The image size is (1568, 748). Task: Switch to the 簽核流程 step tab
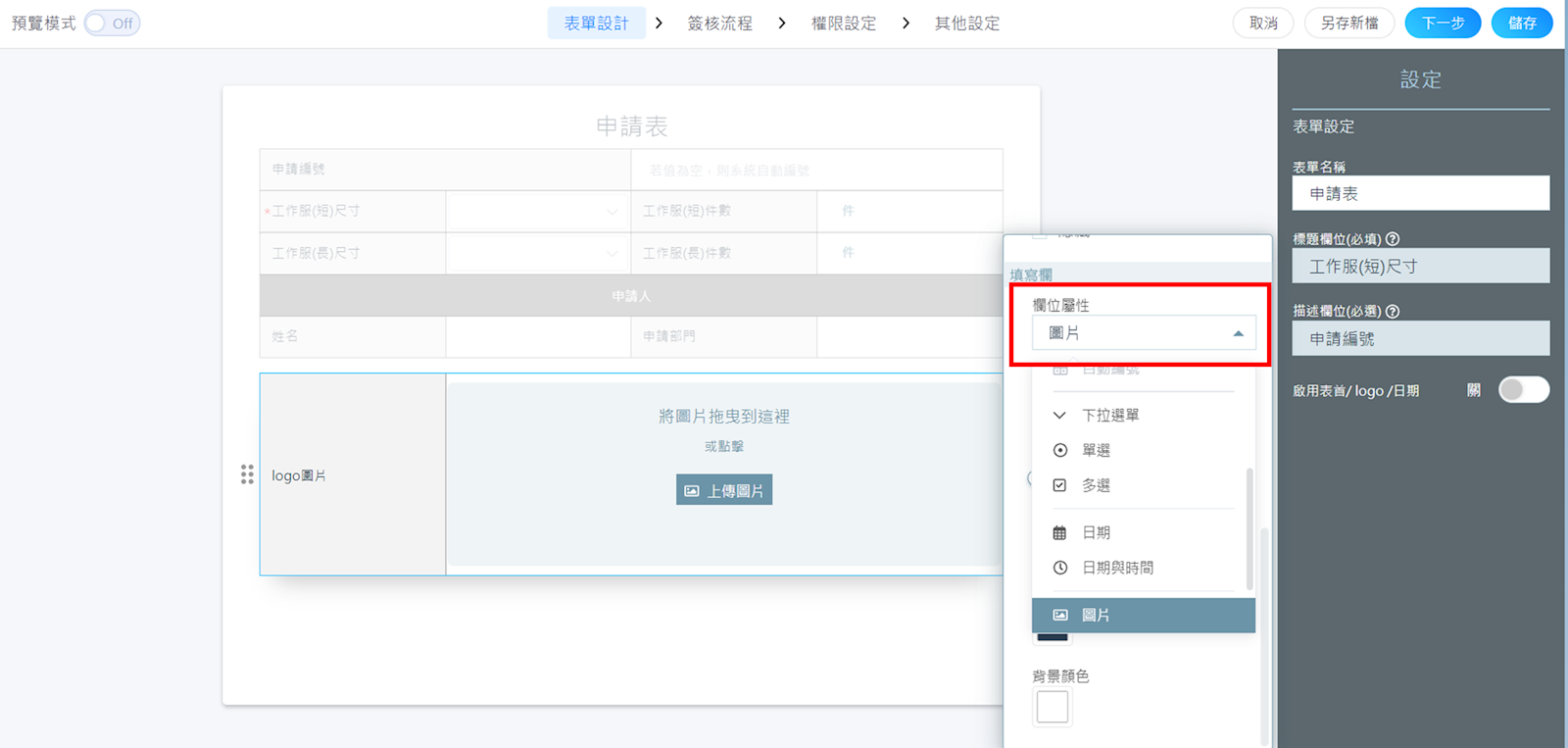(x=719, y=24)
